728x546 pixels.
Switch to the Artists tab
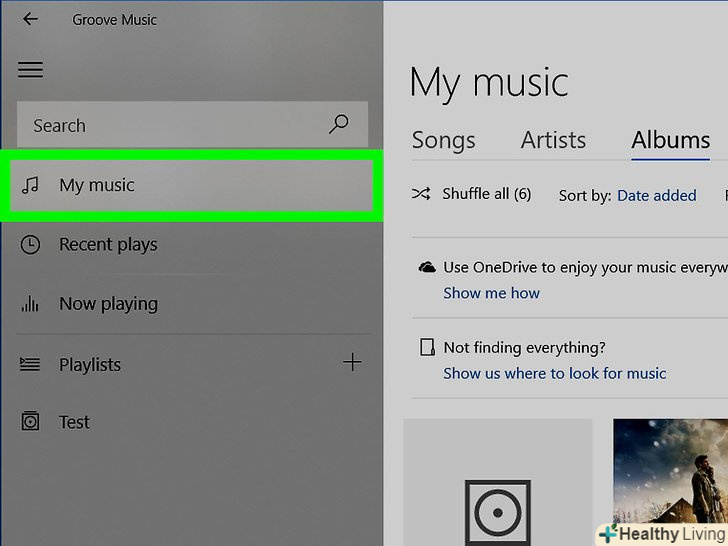553,140
